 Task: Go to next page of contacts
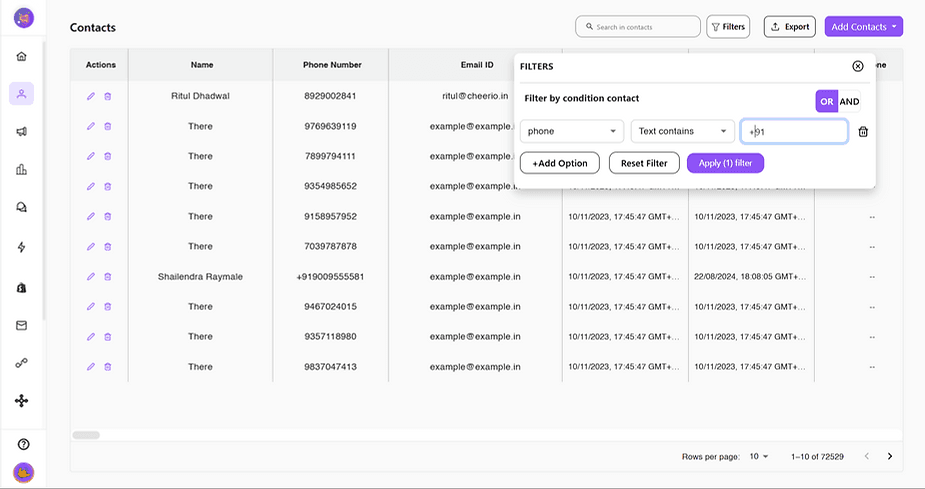tap(890, 456)
